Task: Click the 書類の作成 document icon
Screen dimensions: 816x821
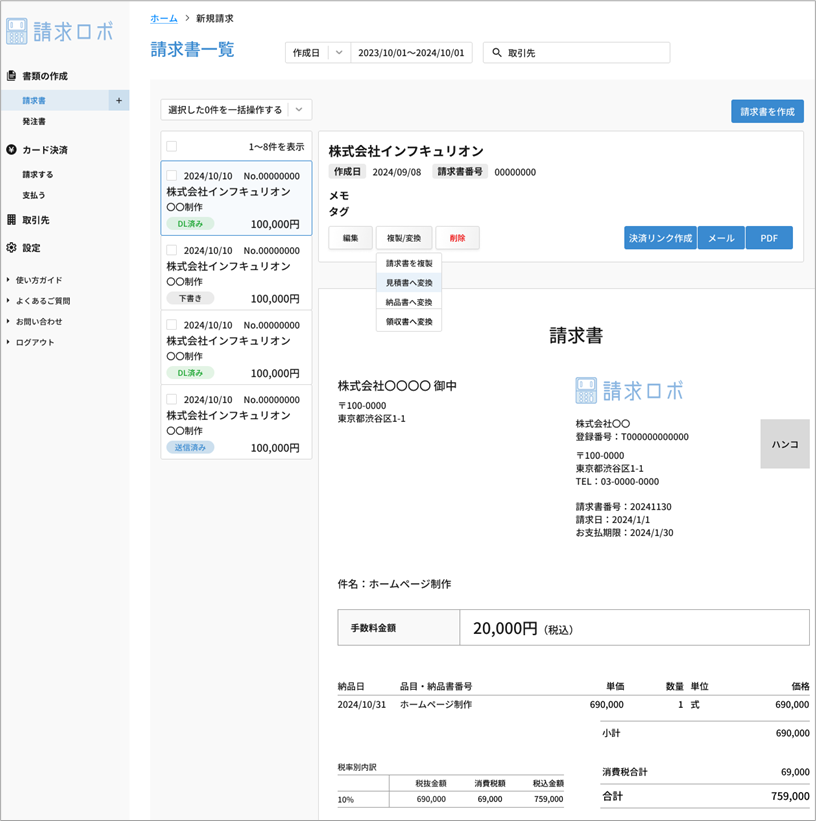Action: click(11, 76)
